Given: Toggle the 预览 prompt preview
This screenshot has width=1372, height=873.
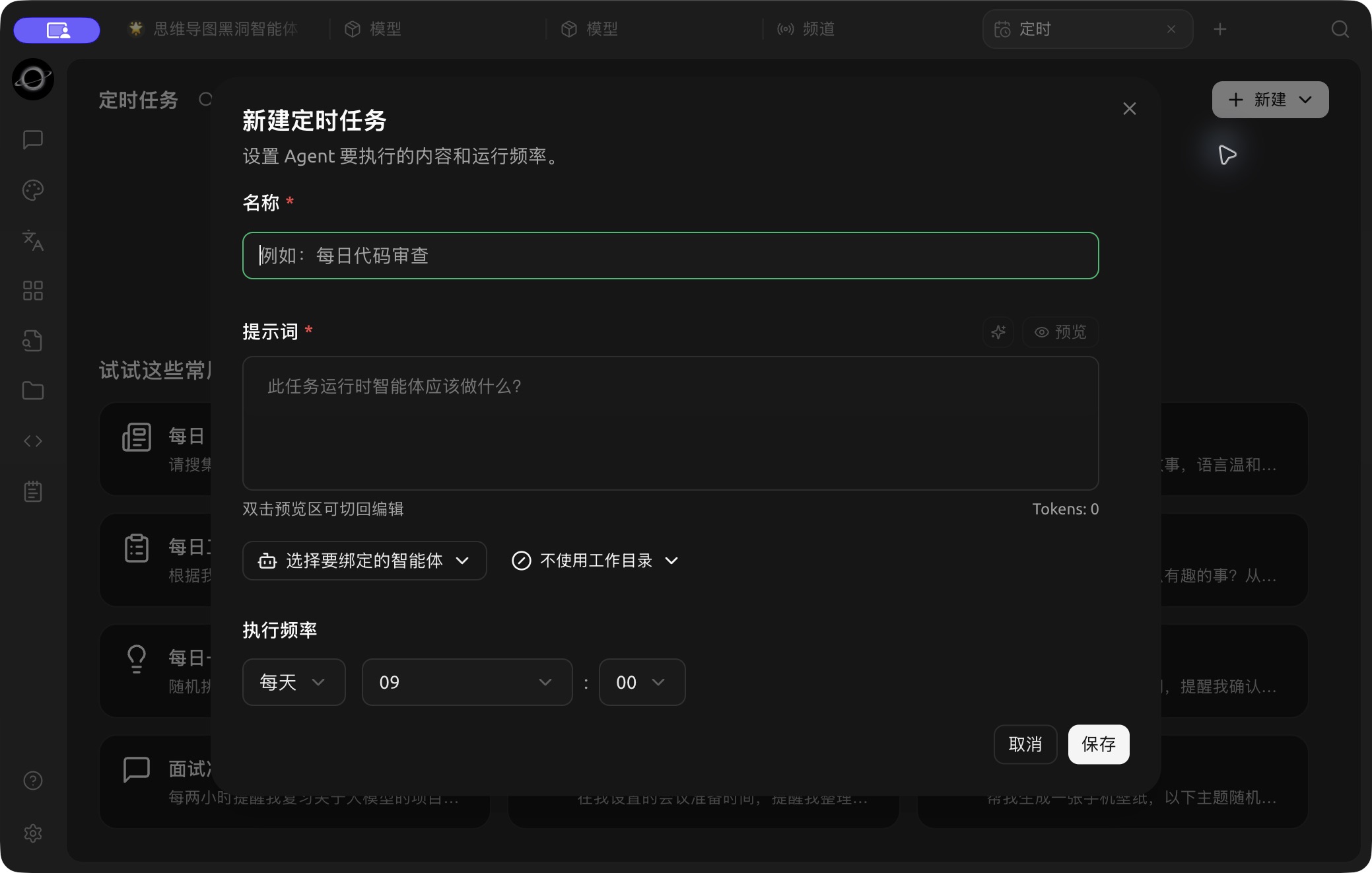Looking at the screenshot, I should pos(1060,332).
